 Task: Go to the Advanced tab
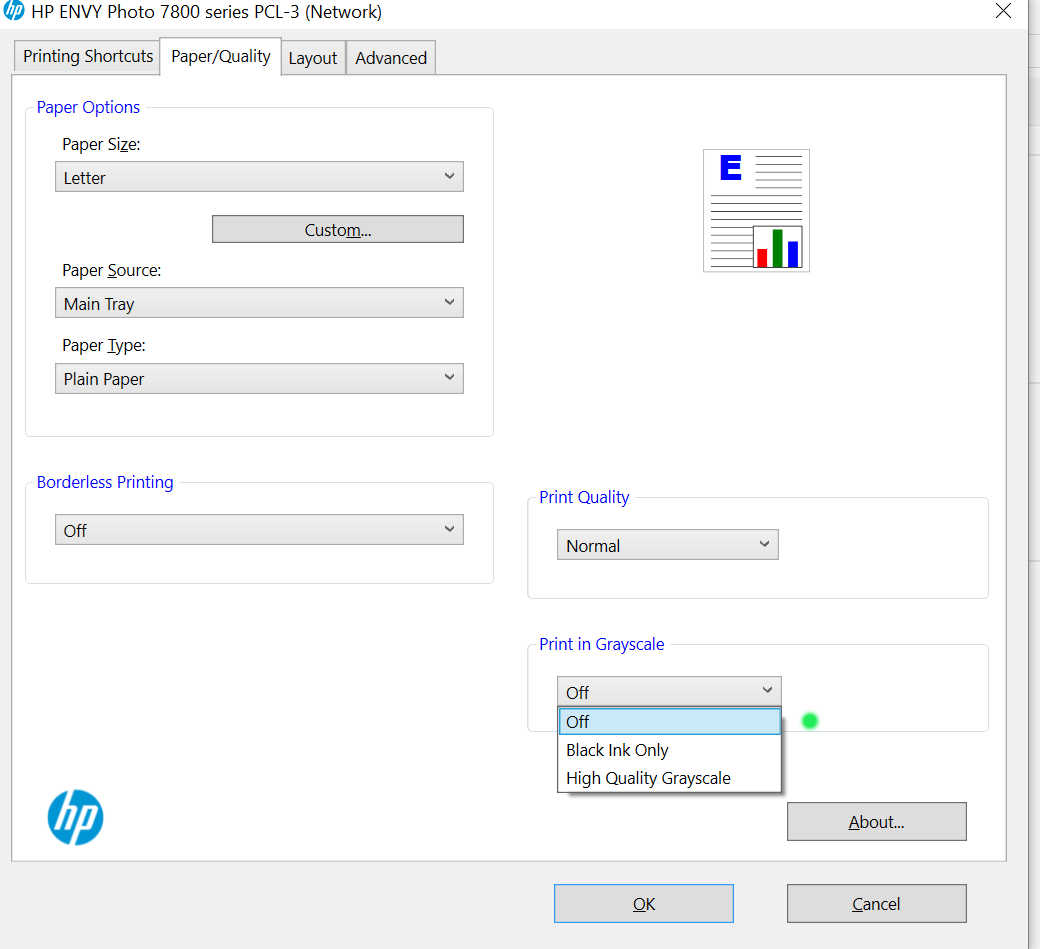click(x=391, y=58)
